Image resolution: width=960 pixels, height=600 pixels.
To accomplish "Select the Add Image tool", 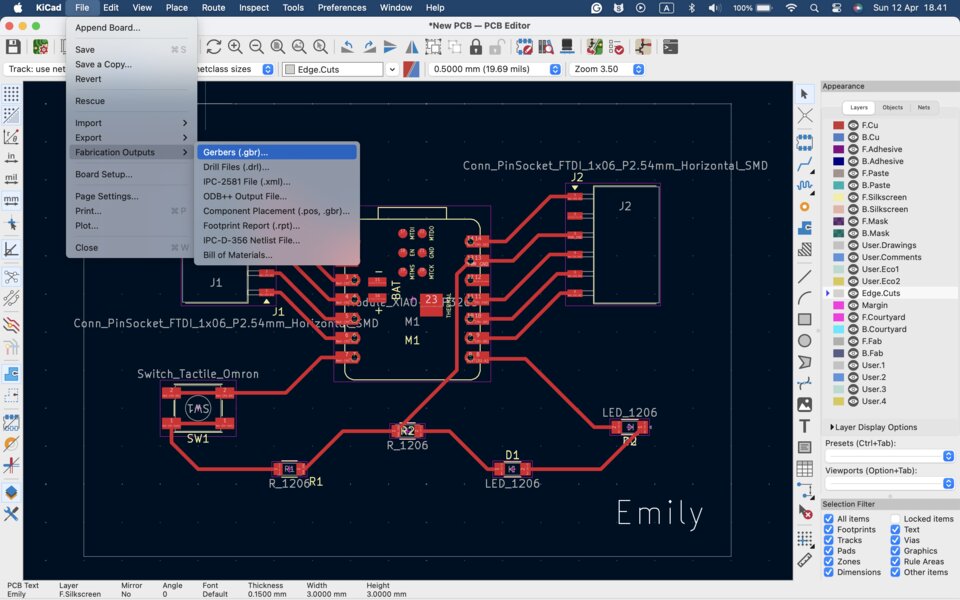I will coord(804,405).
